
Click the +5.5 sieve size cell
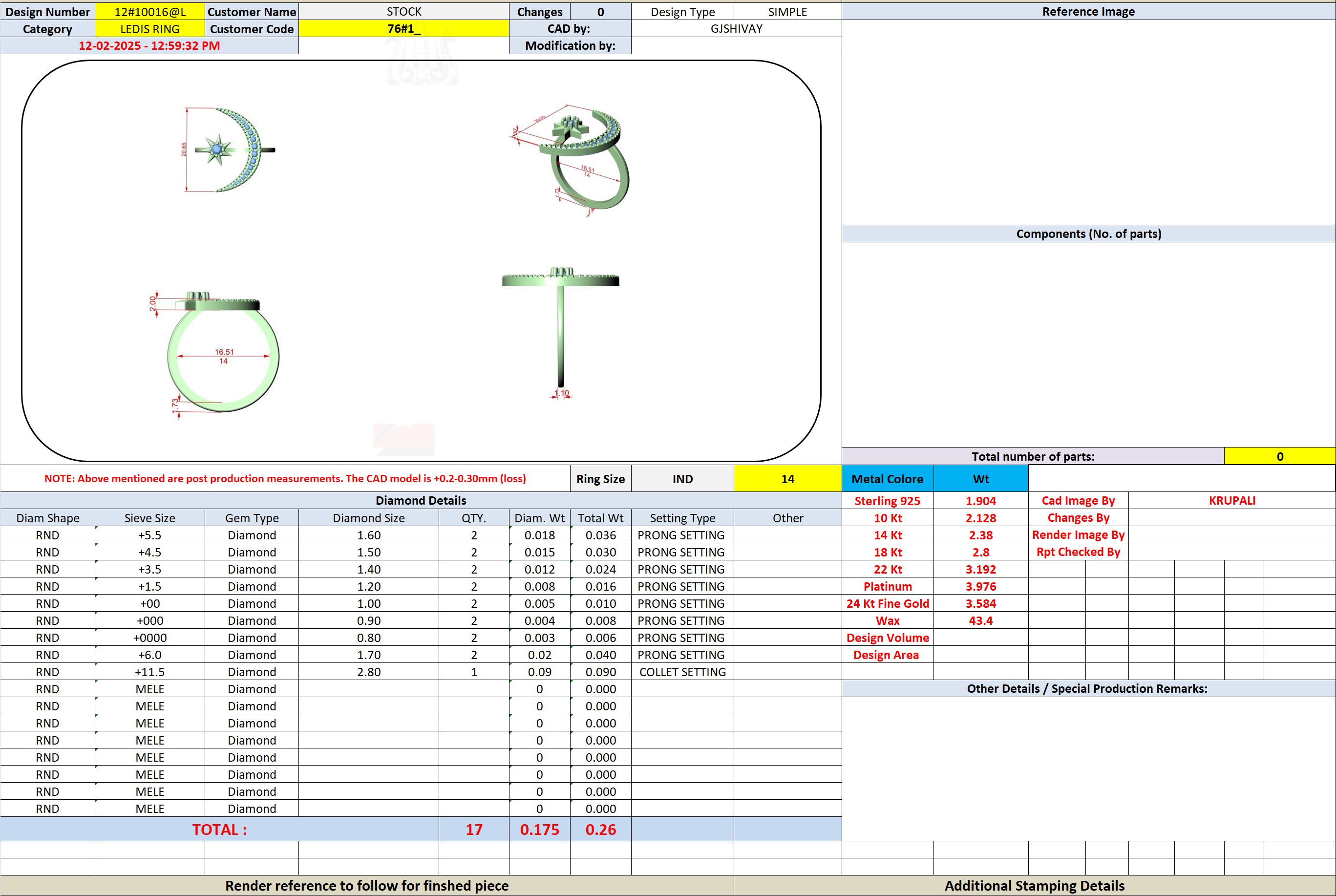click(149, 535)
